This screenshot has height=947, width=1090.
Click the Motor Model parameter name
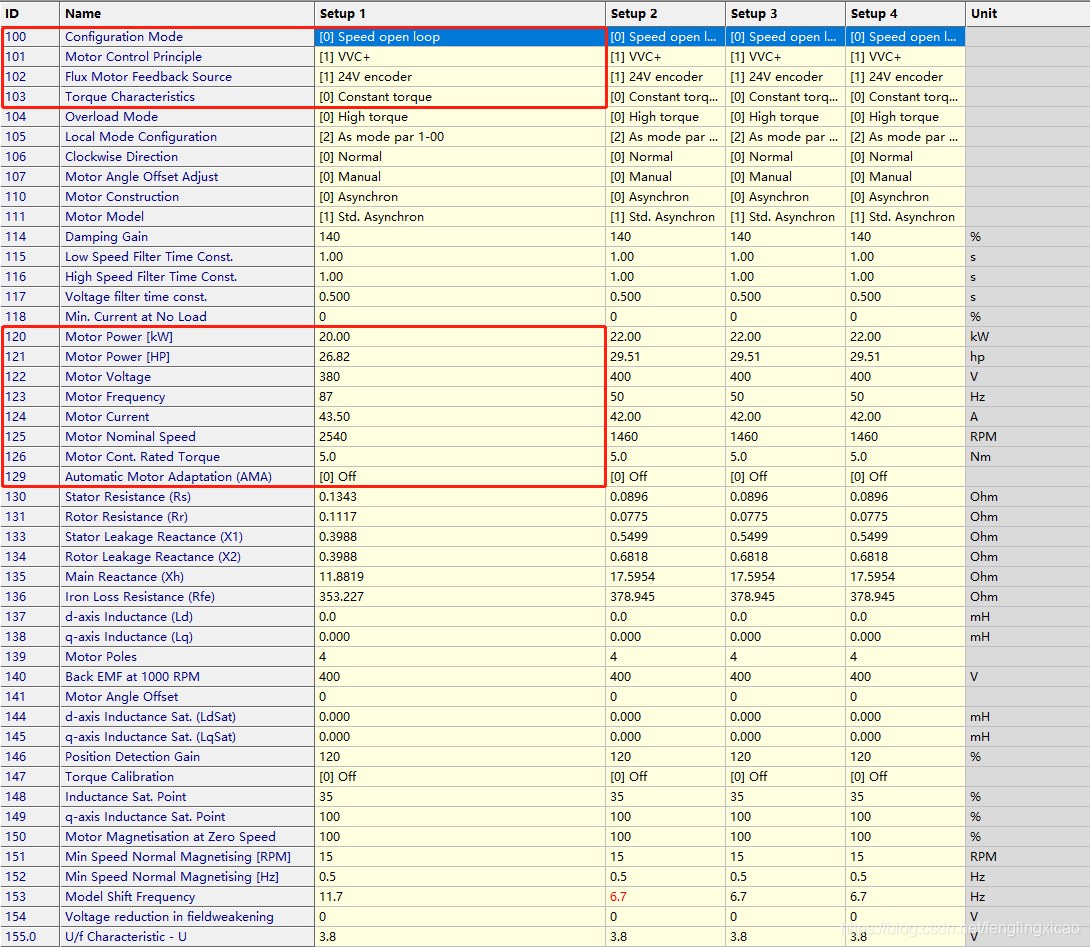tap(104, 217)
